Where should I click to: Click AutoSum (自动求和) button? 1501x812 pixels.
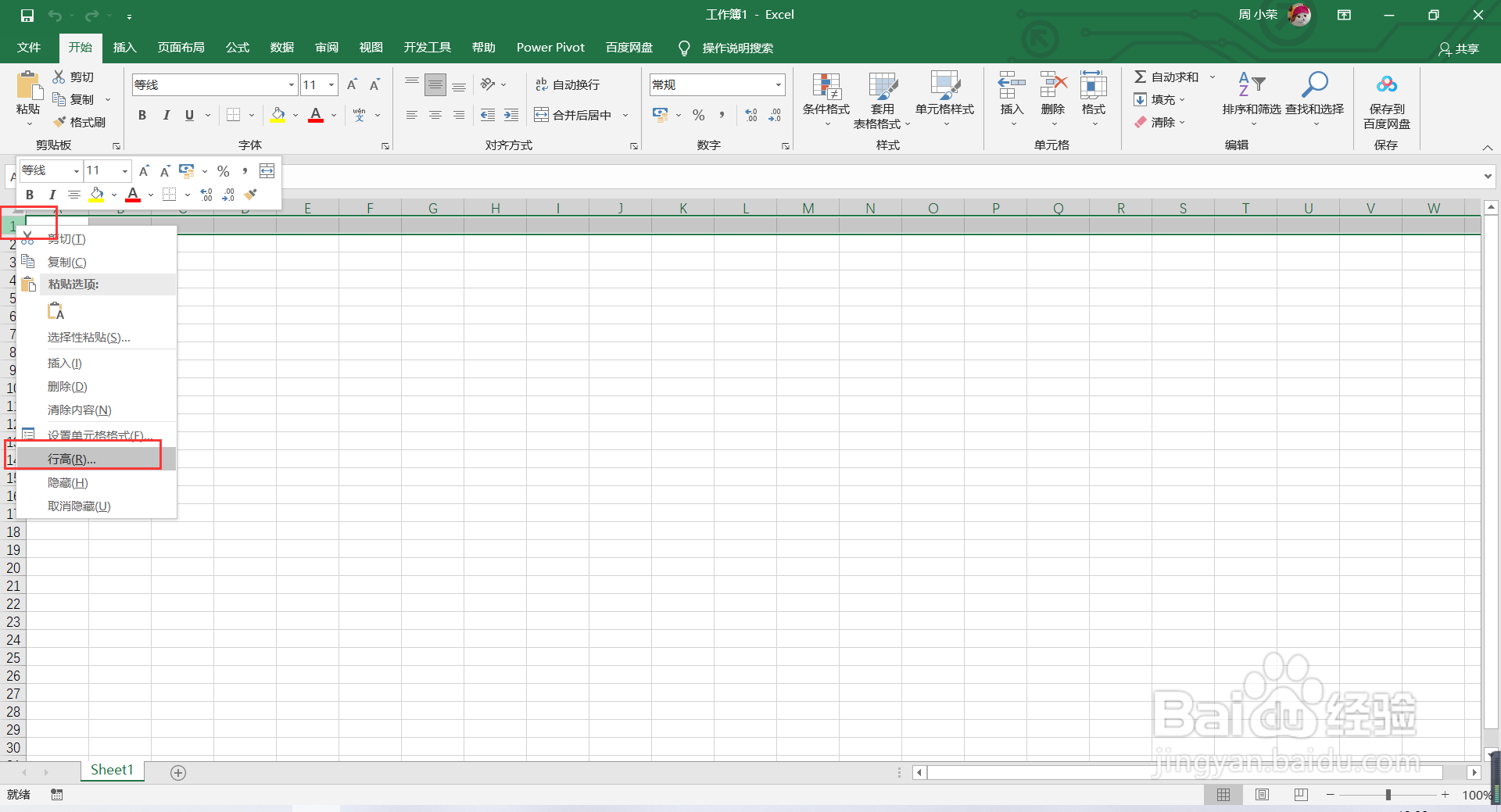(x=1166, y=77)
